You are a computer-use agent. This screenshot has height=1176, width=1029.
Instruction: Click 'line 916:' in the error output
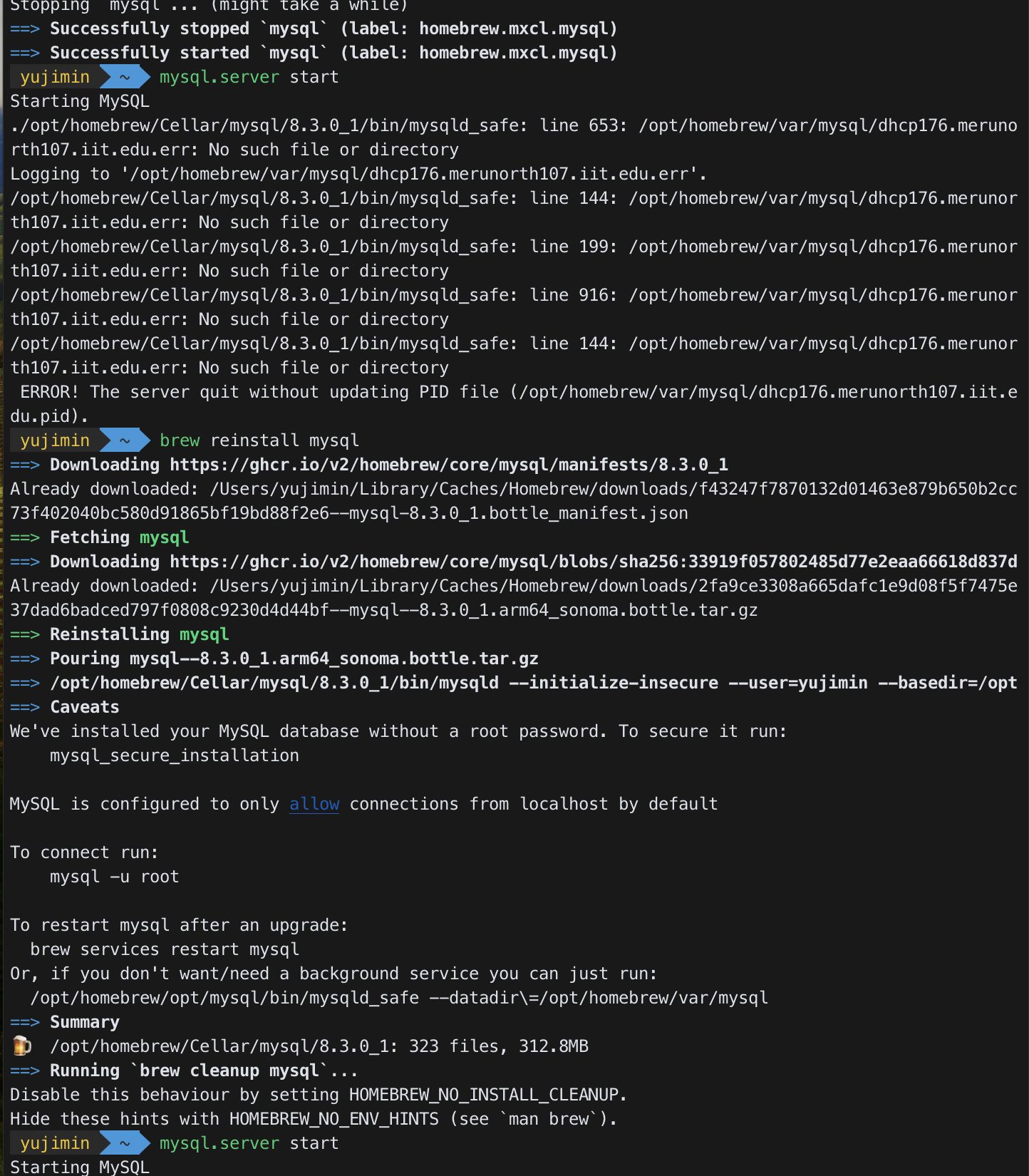[574, 295]
